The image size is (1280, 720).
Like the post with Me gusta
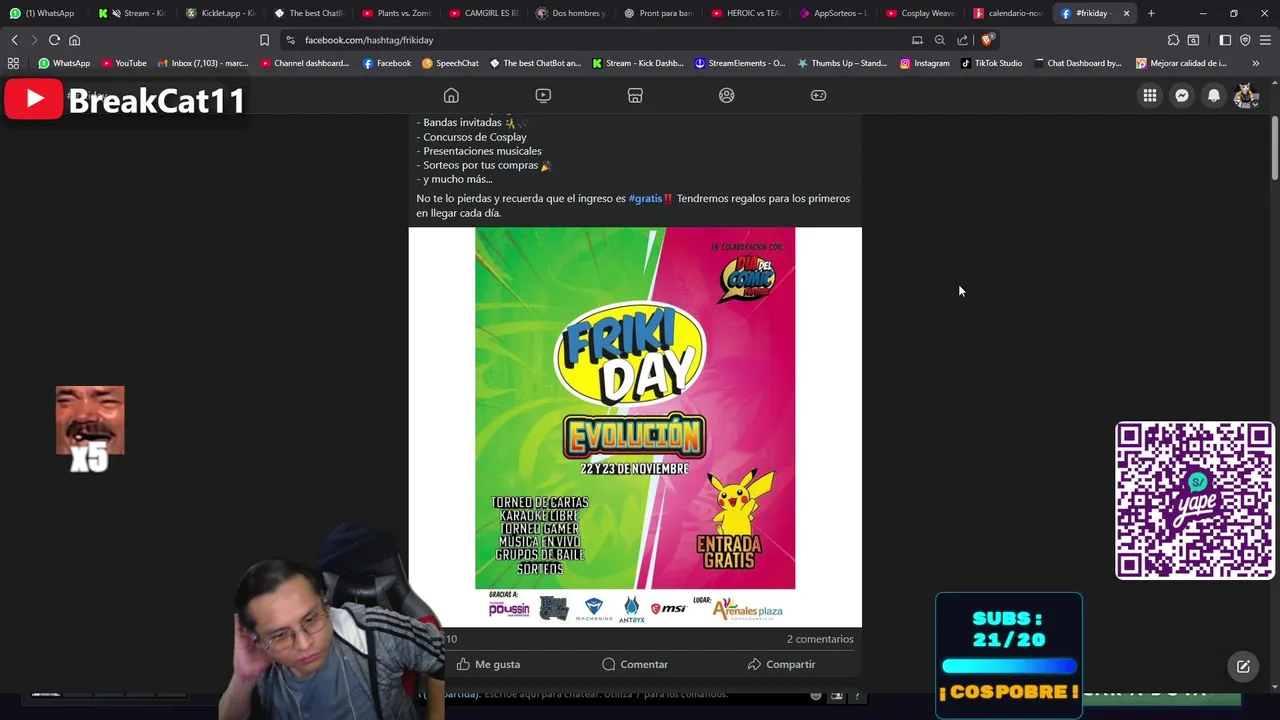(x=488, y=664)
